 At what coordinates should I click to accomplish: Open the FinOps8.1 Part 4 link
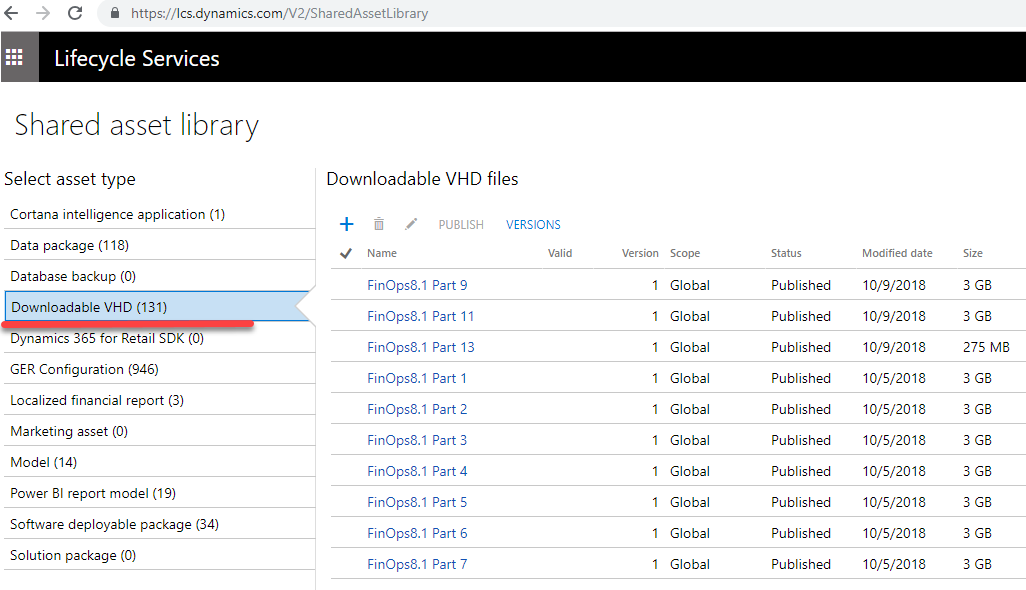[417, 471]
